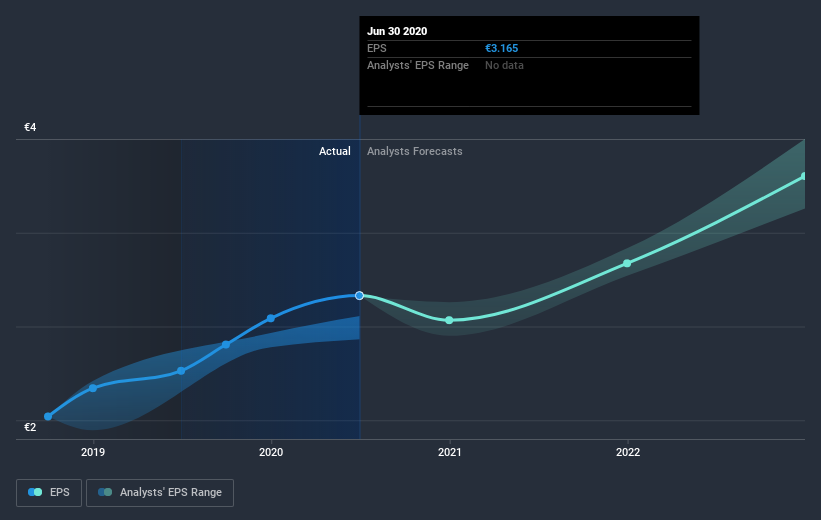Click the 2019 x-axis label
821x520 pixels.
pyautogui.click(x=93, y=452)
